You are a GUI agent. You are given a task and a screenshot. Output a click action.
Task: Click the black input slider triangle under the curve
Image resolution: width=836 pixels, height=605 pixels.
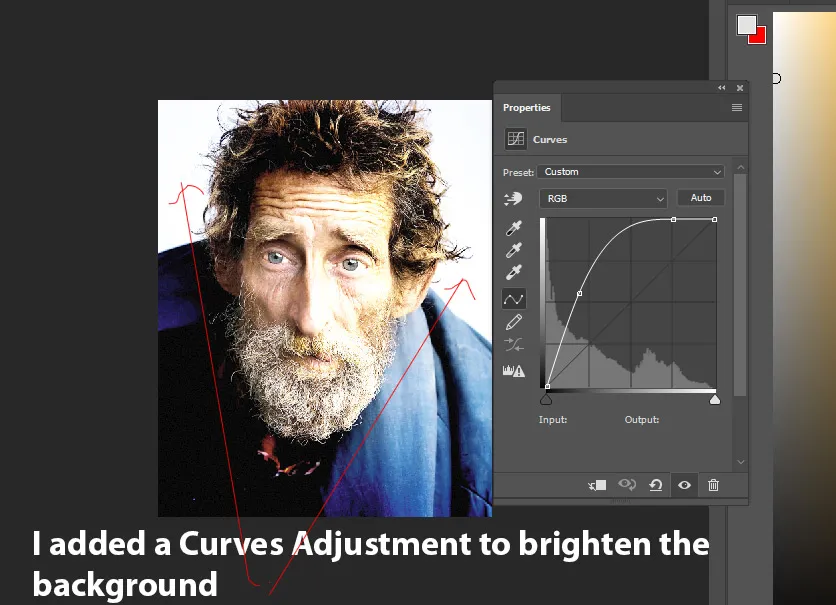[546, 399]
